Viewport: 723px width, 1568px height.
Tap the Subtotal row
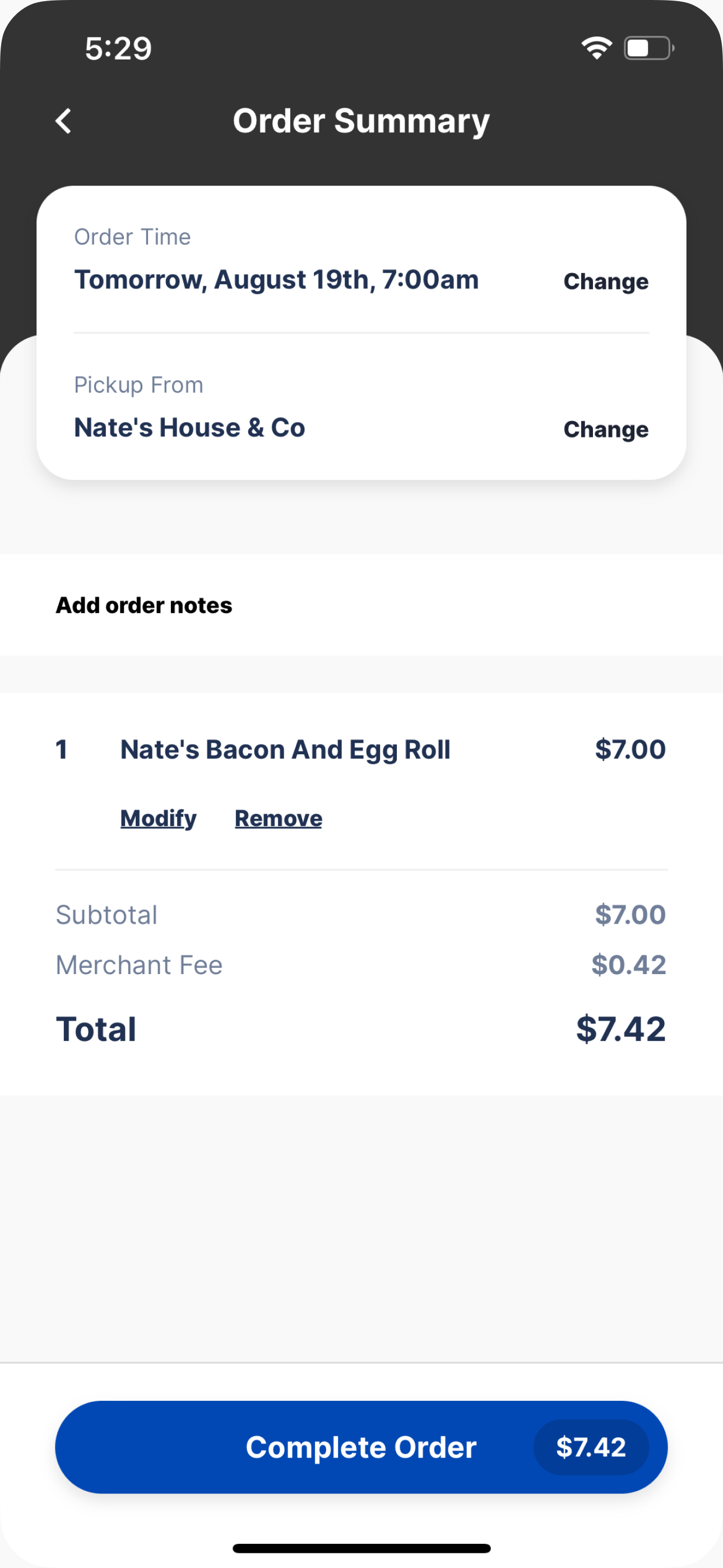click(x=361, y=914)
